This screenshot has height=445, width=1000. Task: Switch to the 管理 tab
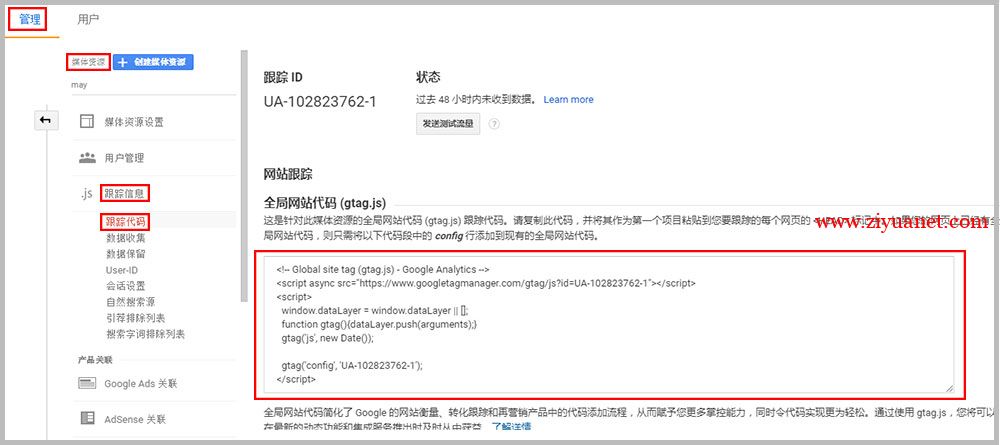29,20
